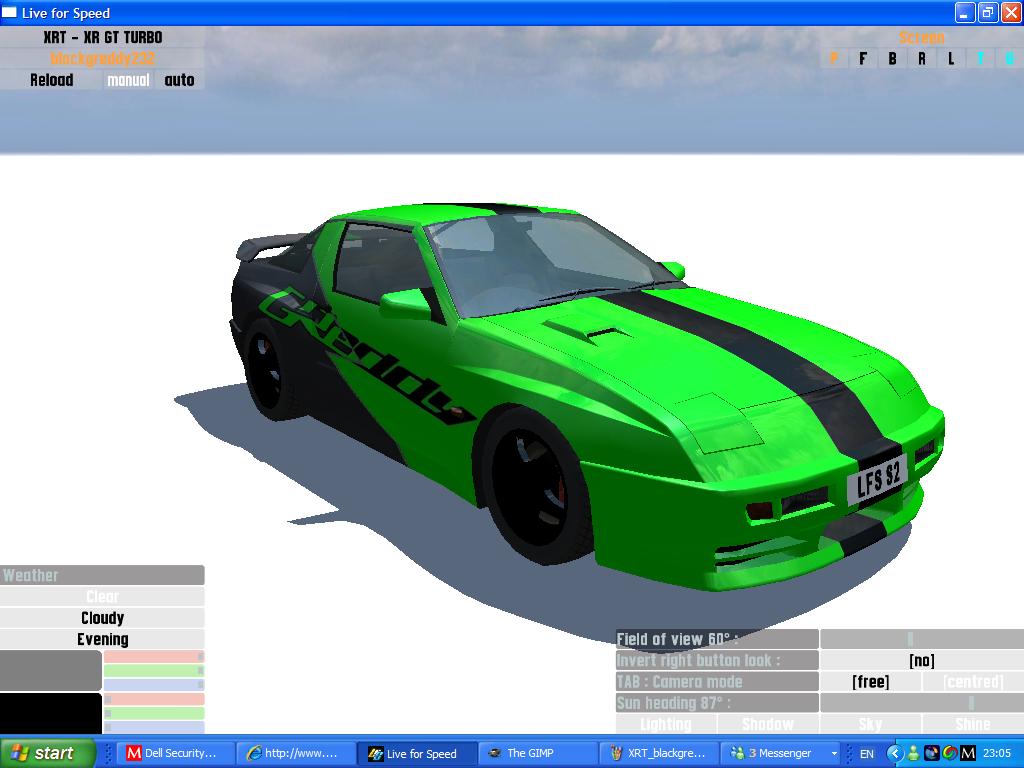Adjust upper blue color slider

(154, 685)
